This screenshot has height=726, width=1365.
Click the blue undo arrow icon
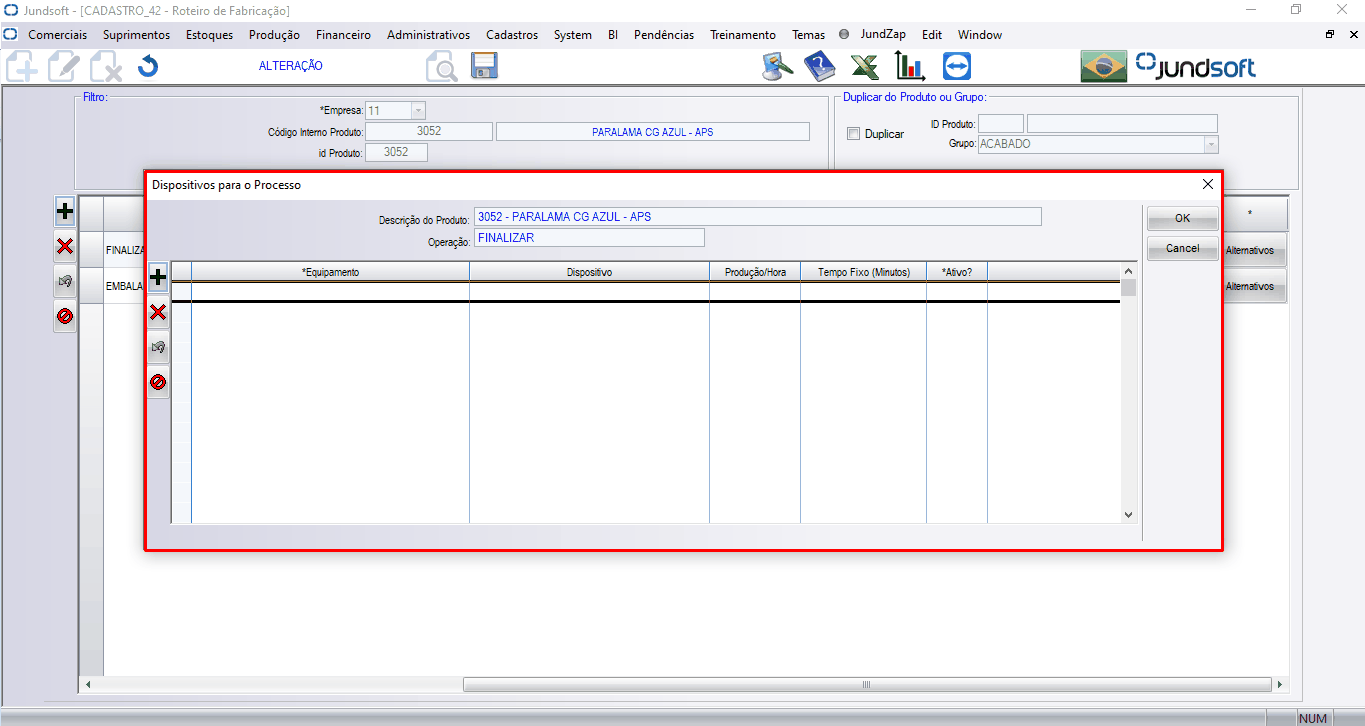pyautogui.click(x=148, y=67)
